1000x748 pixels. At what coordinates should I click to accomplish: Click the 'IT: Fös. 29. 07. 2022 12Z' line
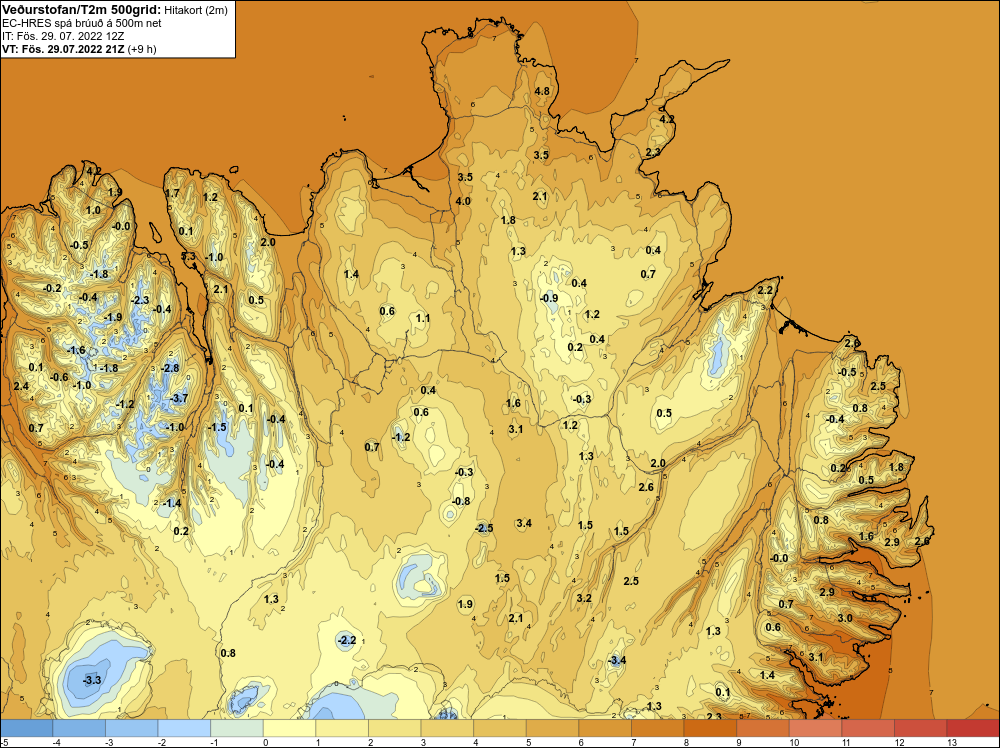63,36
